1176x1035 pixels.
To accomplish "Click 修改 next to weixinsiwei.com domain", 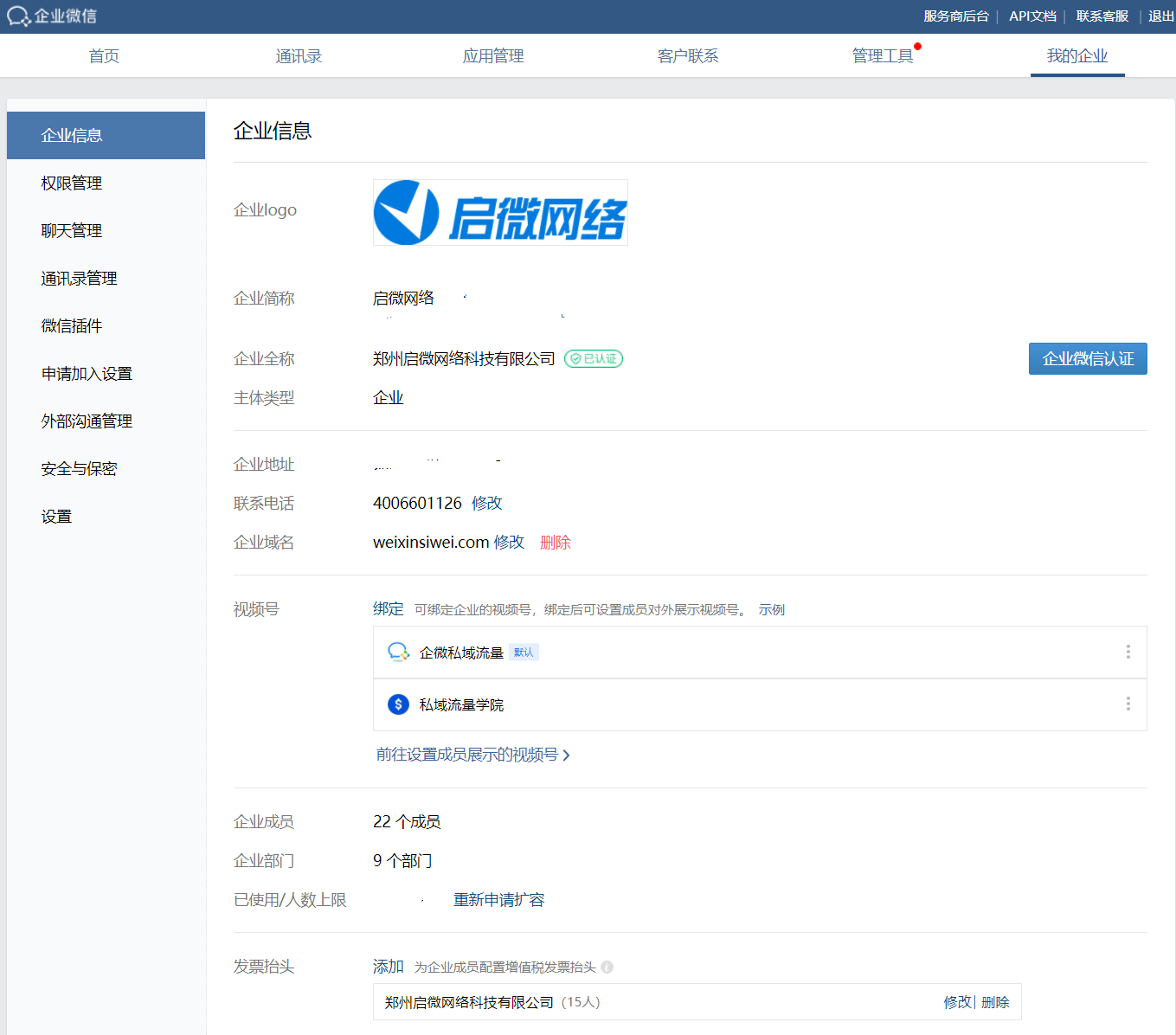I will click(509, 542).
